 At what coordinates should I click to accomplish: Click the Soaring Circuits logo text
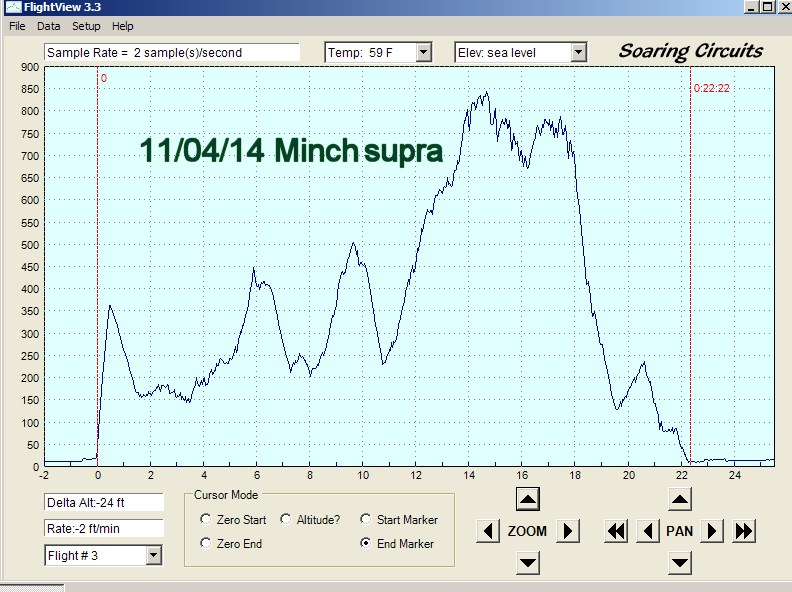tap(691, 51)
